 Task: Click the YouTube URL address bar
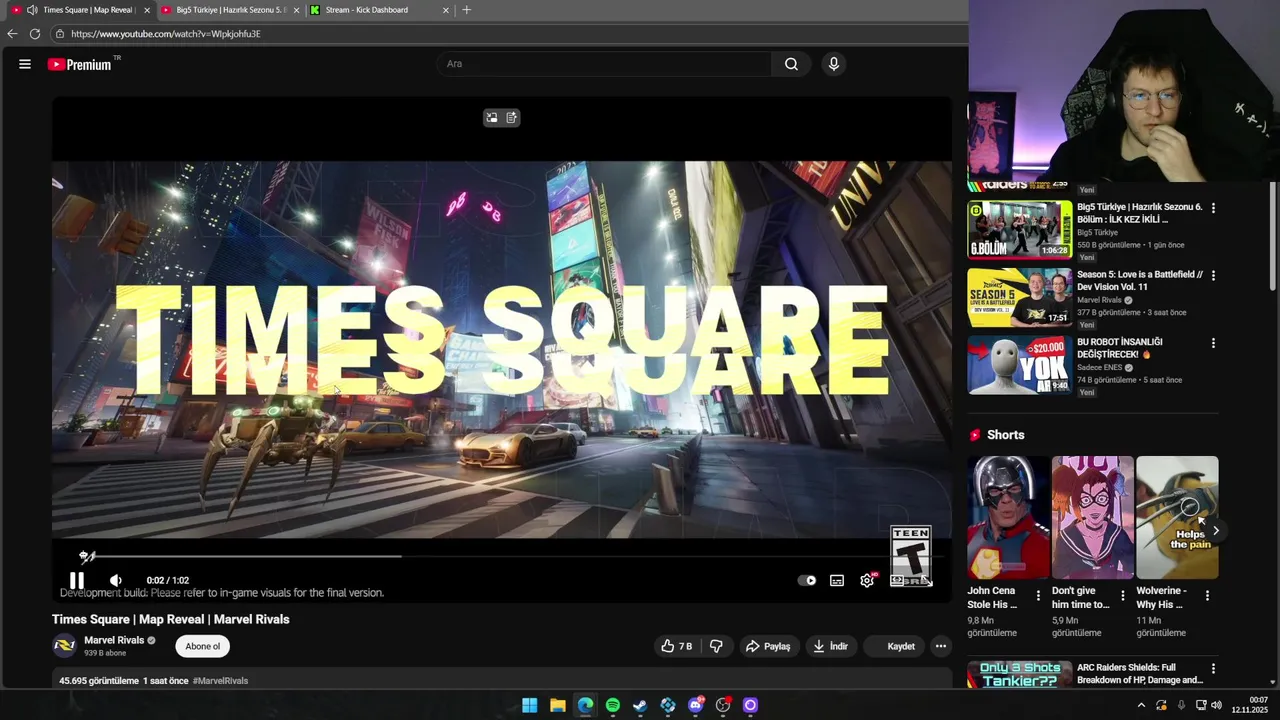510,34
